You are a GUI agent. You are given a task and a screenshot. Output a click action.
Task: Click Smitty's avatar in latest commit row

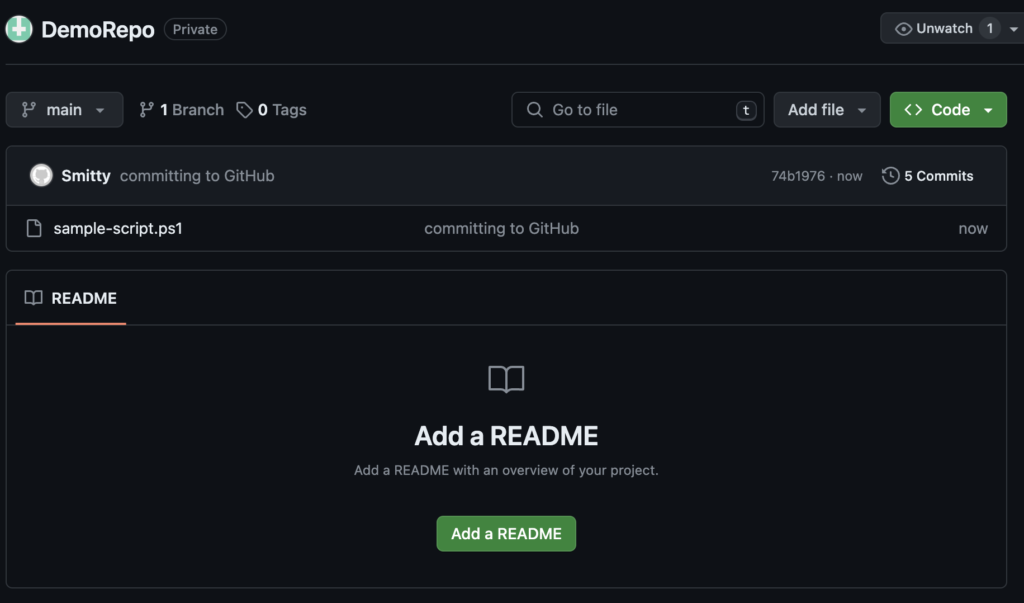pyautogui.click(x=41, y=175)
